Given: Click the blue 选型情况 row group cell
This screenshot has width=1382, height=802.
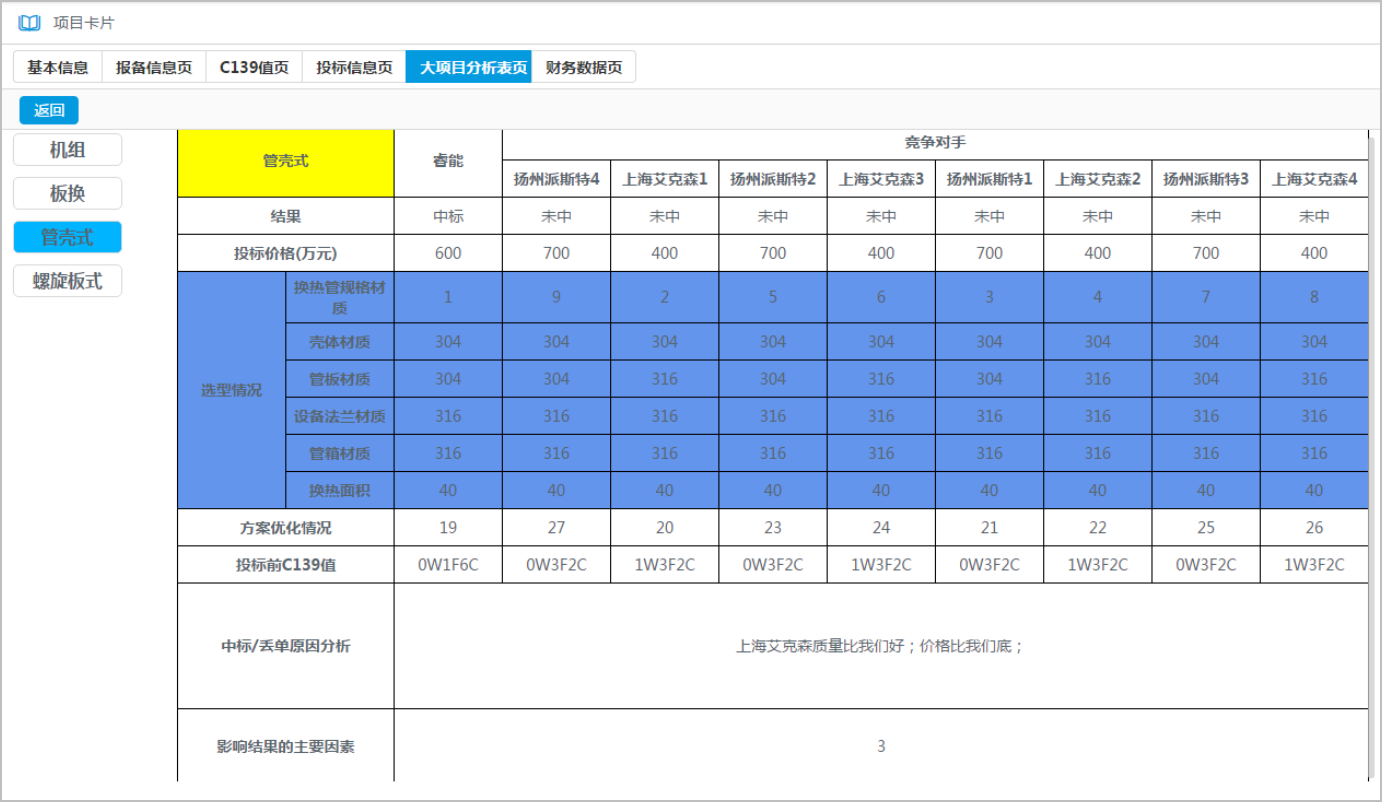Looking at the screenshot, I should (x=231, y=390).
